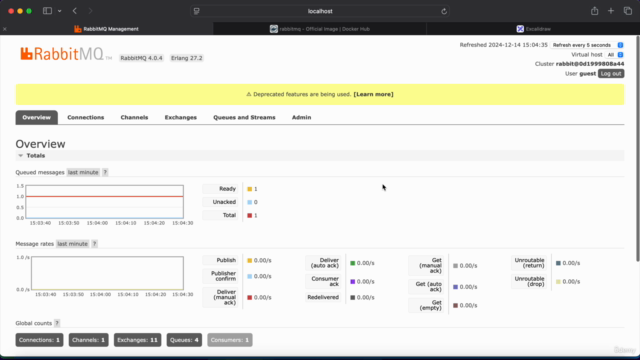
Task: Click Erlang 27.2 version label
Action: (187, 58)
